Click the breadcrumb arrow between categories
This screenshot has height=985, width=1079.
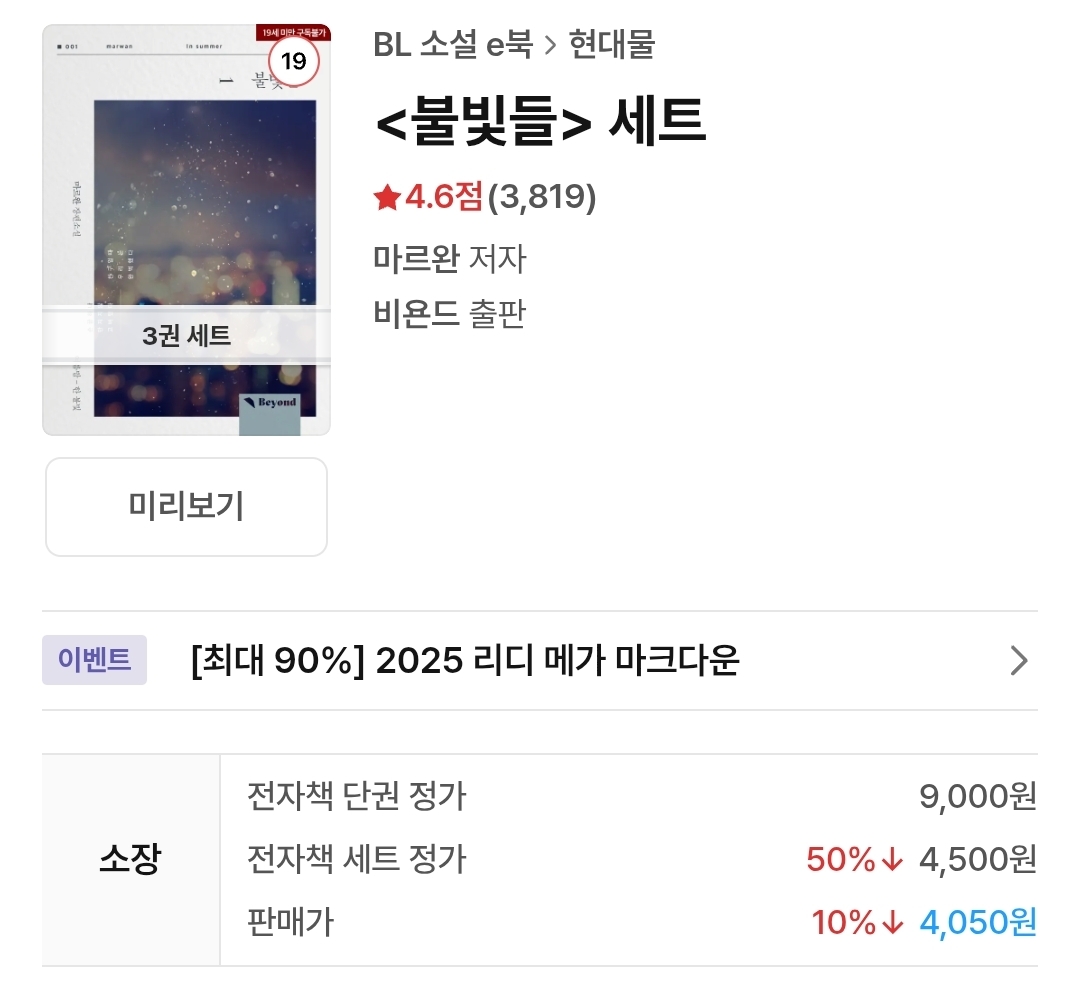550,45
